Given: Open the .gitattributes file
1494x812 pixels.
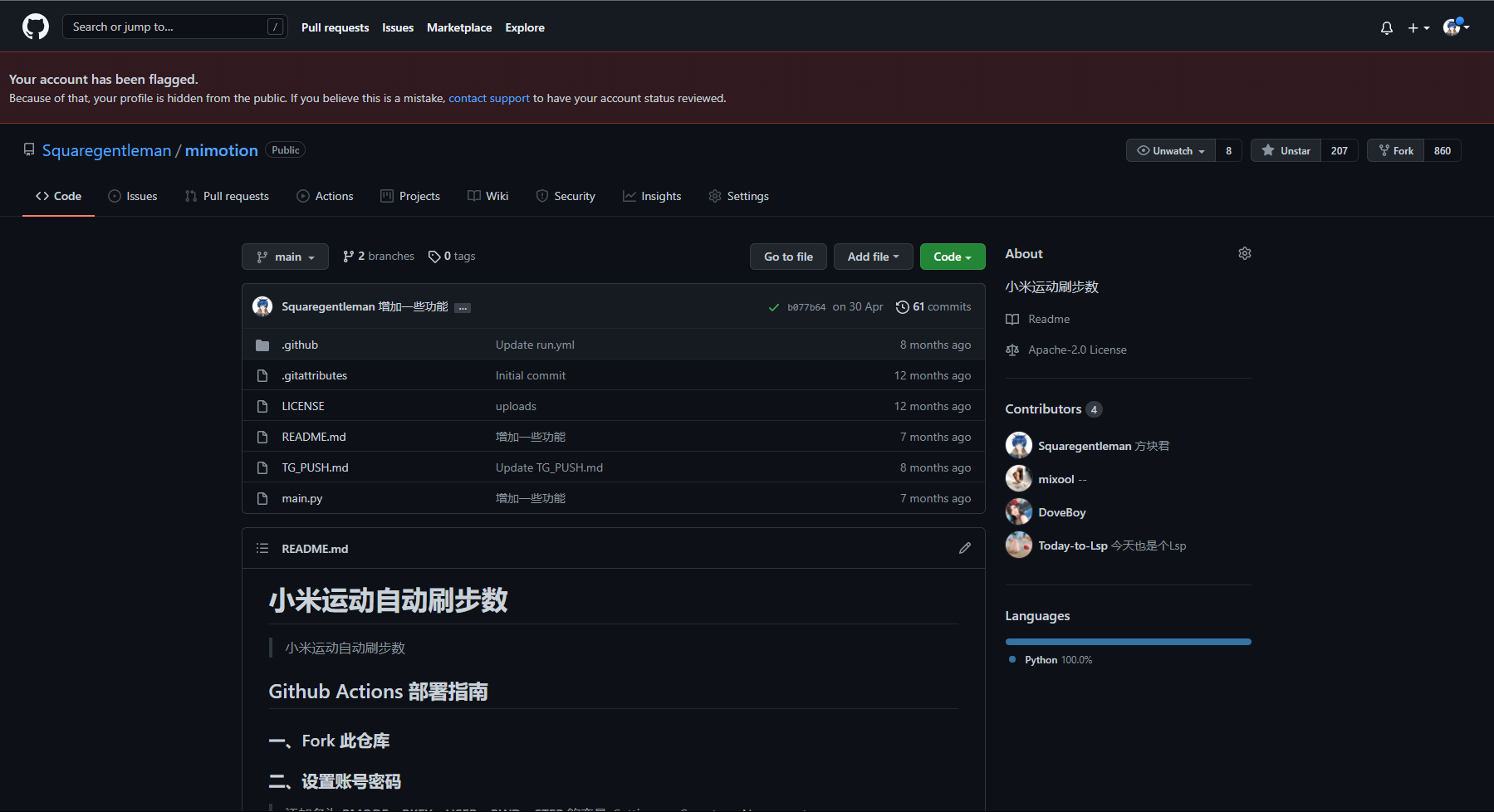Looking at the screenshot, I should (315, 375).
